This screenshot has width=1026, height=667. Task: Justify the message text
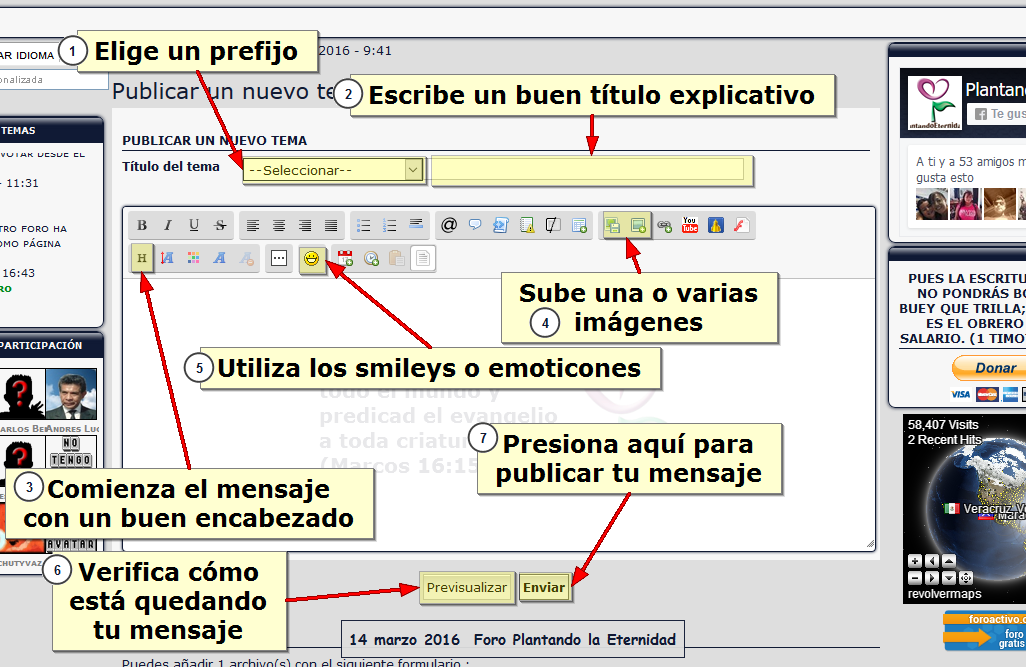pyautogui.click(x=331, y=226)
